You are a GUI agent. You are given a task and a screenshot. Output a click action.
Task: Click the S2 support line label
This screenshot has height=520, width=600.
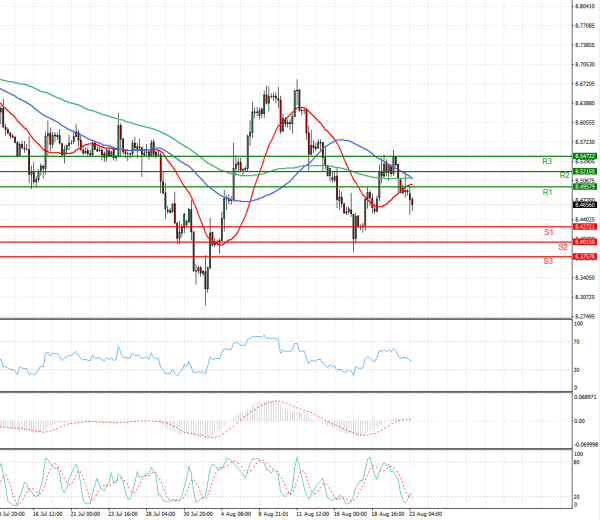[562, 247]
